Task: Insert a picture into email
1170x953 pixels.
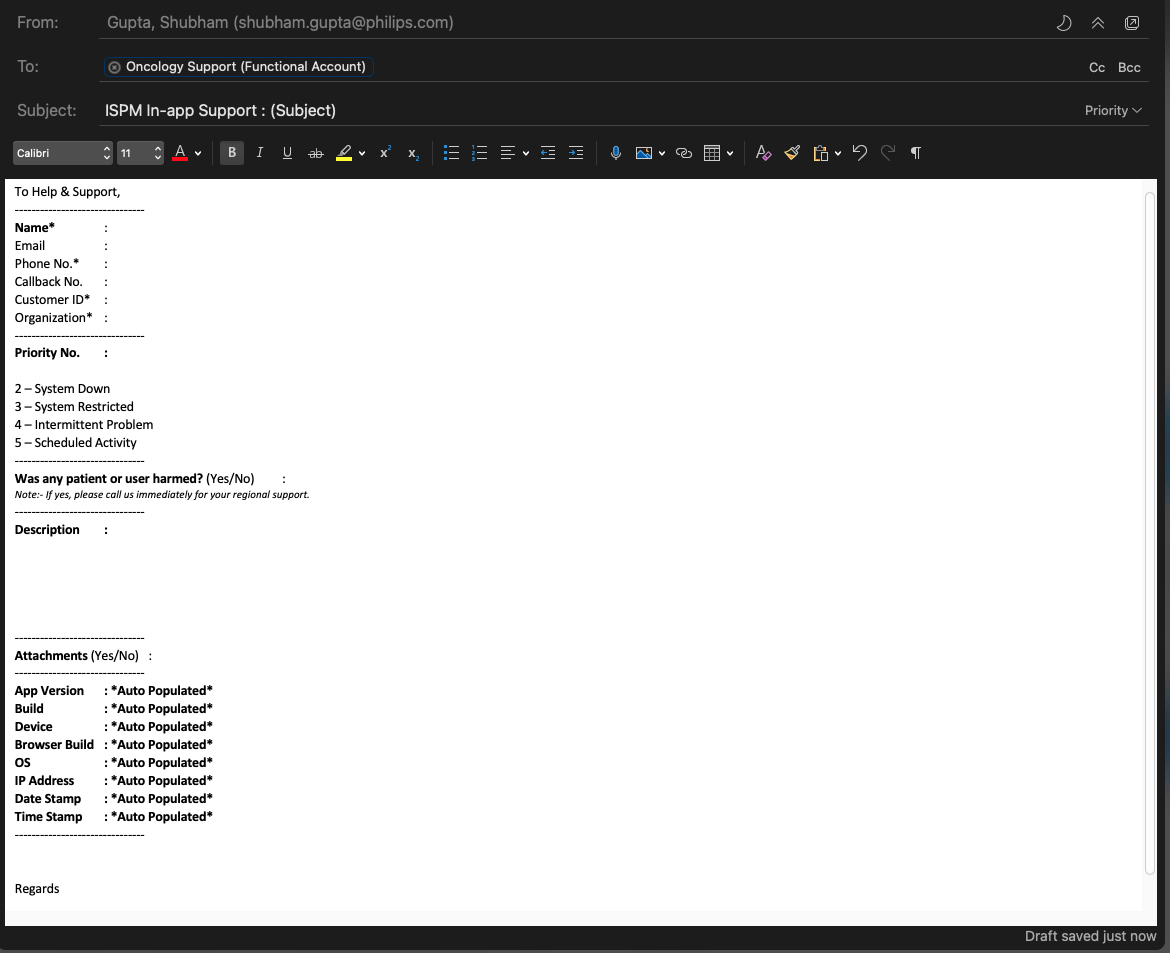Action: click(643, 153)
